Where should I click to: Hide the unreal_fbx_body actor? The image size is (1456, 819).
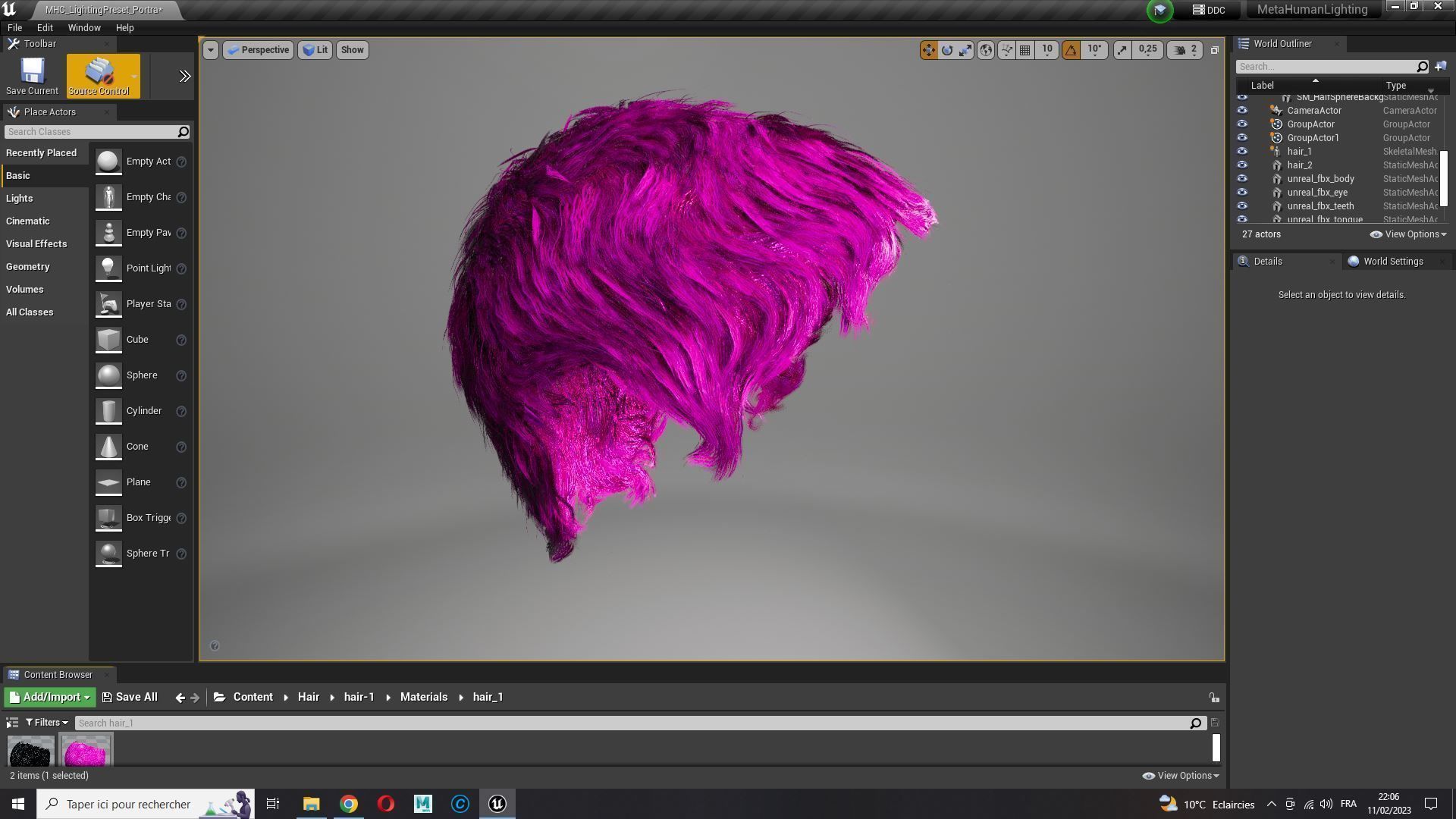[x=1242, y=178]
